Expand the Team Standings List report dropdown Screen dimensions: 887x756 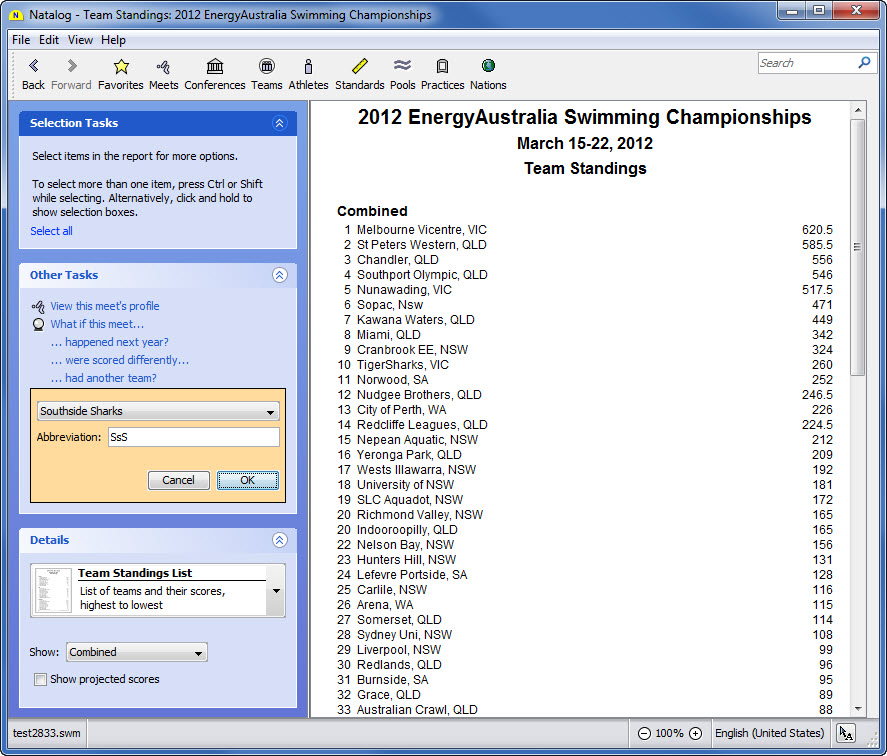tap(276, 590)
